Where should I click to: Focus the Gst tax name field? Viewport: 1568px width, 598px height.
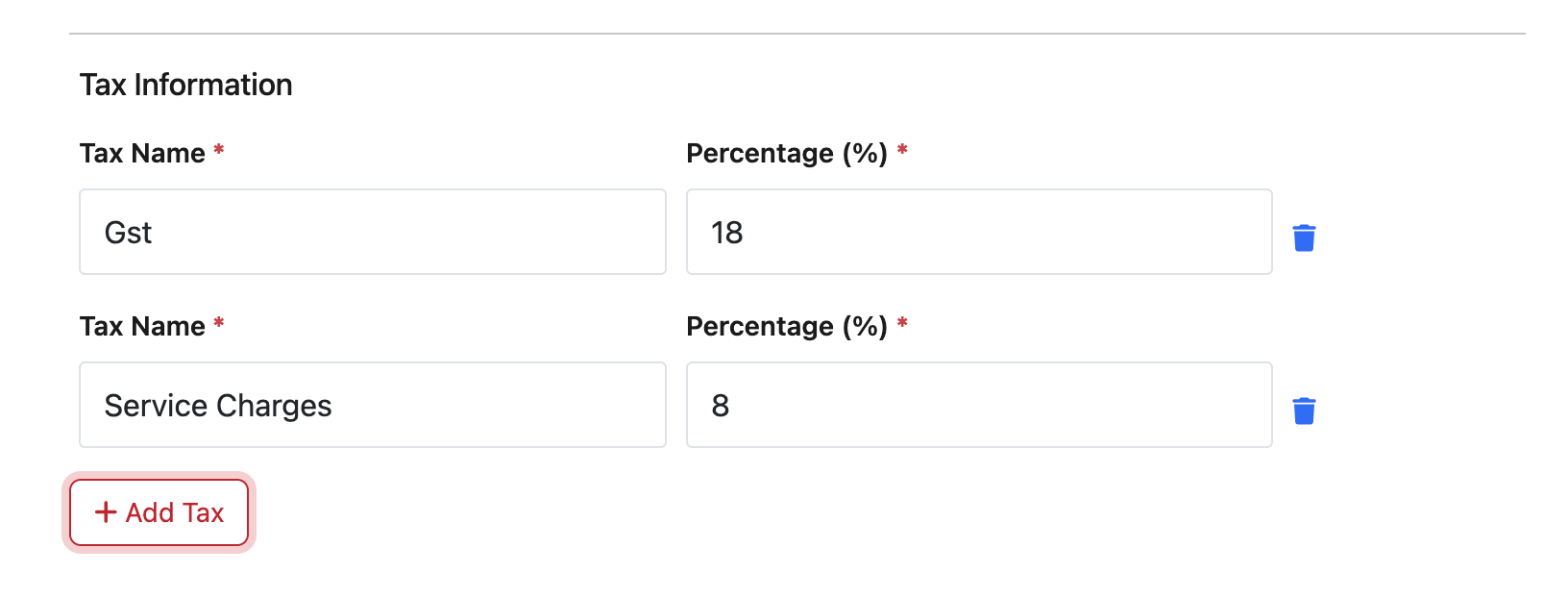pyautogui.click(x=372, y=232)
